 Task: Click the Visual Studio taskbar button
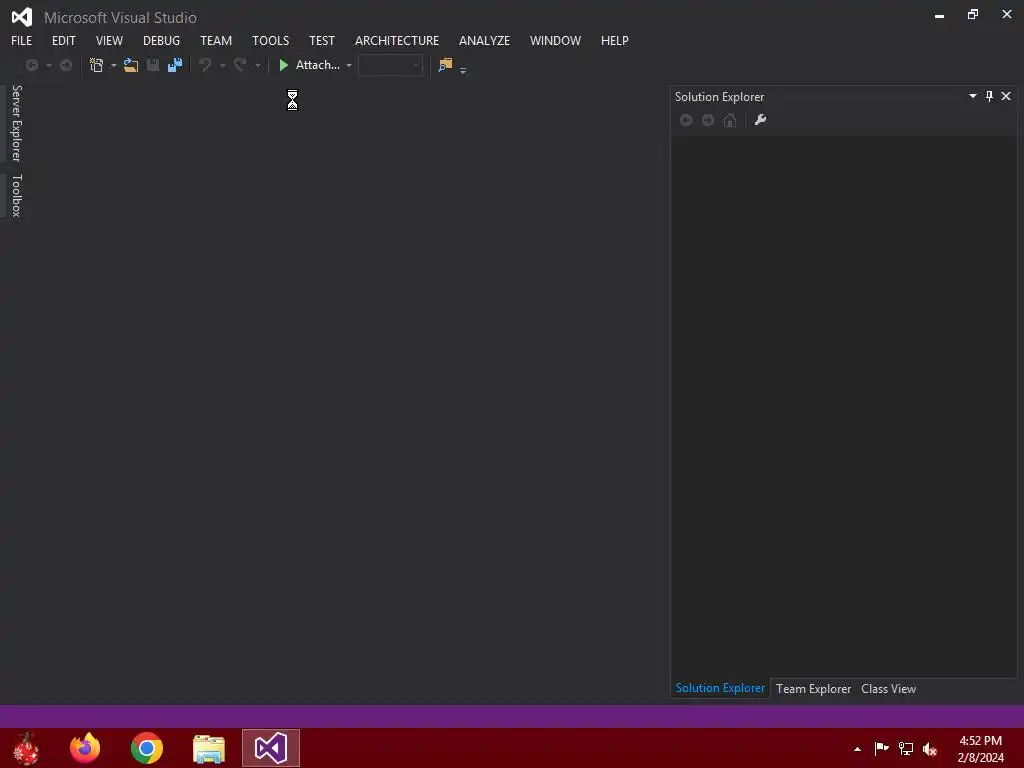tap(271, 748)
